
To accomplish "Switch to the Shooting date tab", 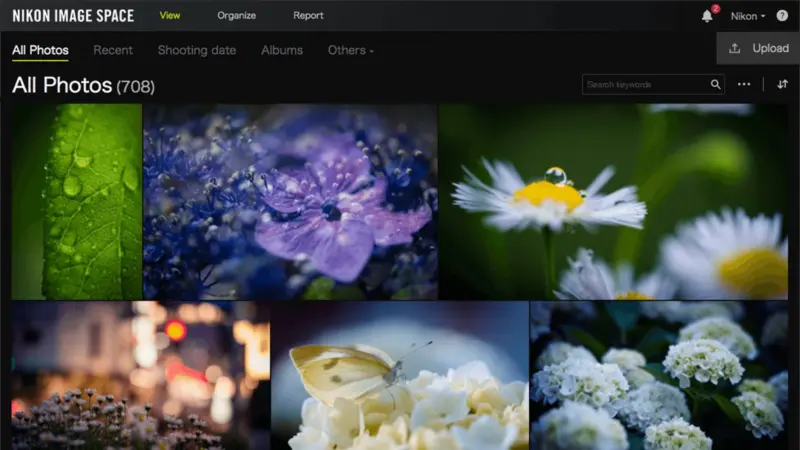I will coord(197,50).
